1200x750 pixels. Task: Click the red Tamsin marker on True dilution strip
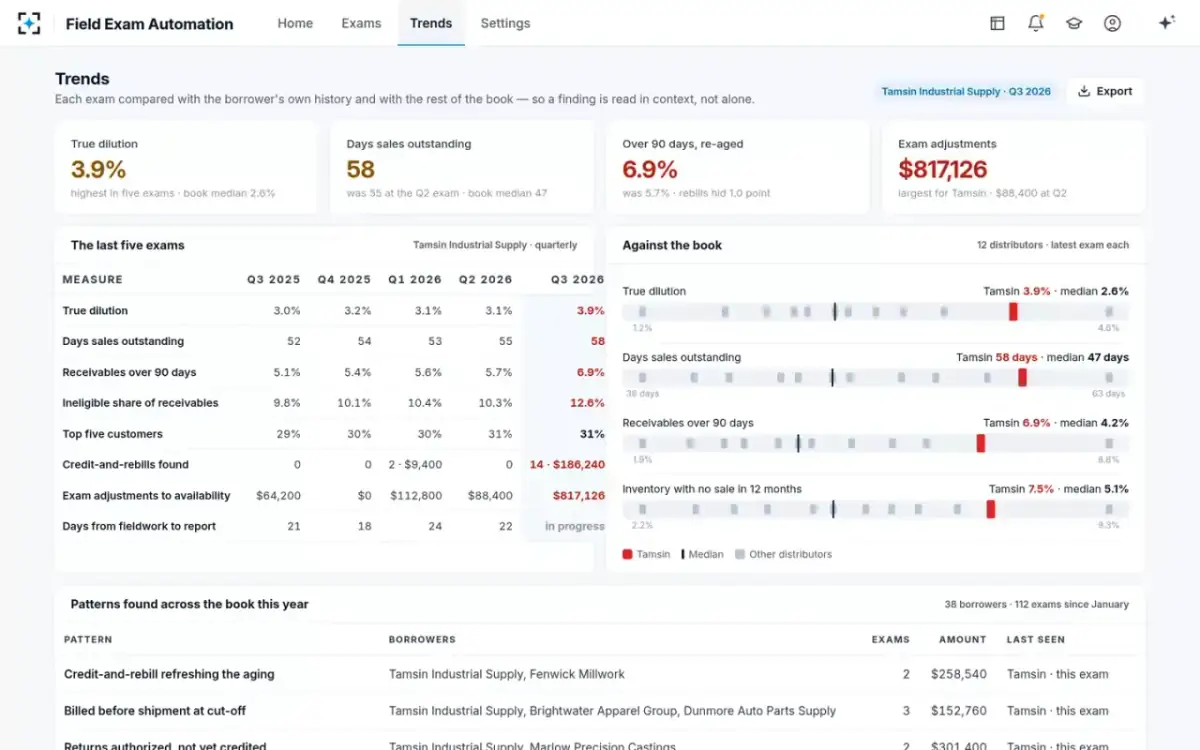pyautogui.click(x=1013, y=312)
